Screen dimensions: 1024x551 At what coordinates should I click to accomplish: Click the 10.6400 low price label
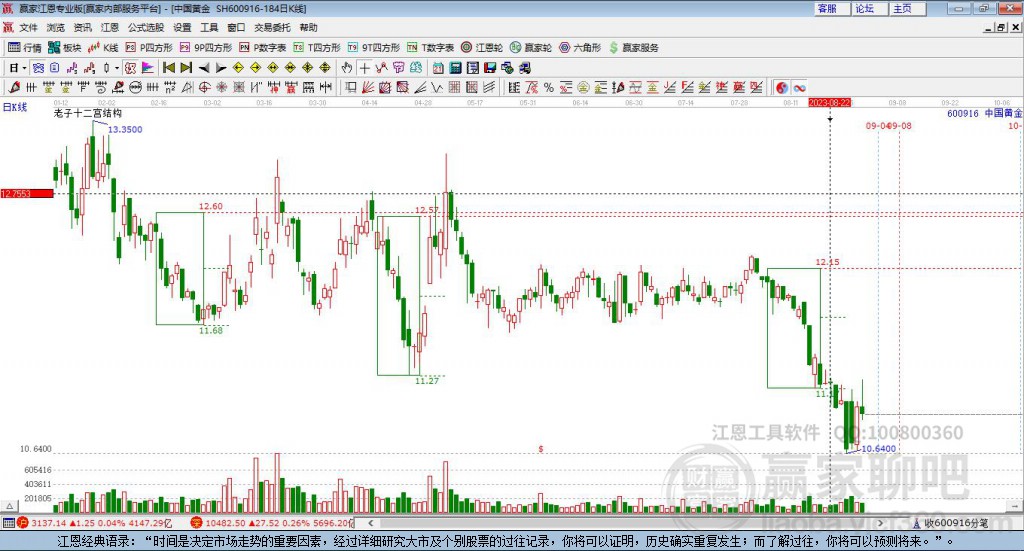878,449
